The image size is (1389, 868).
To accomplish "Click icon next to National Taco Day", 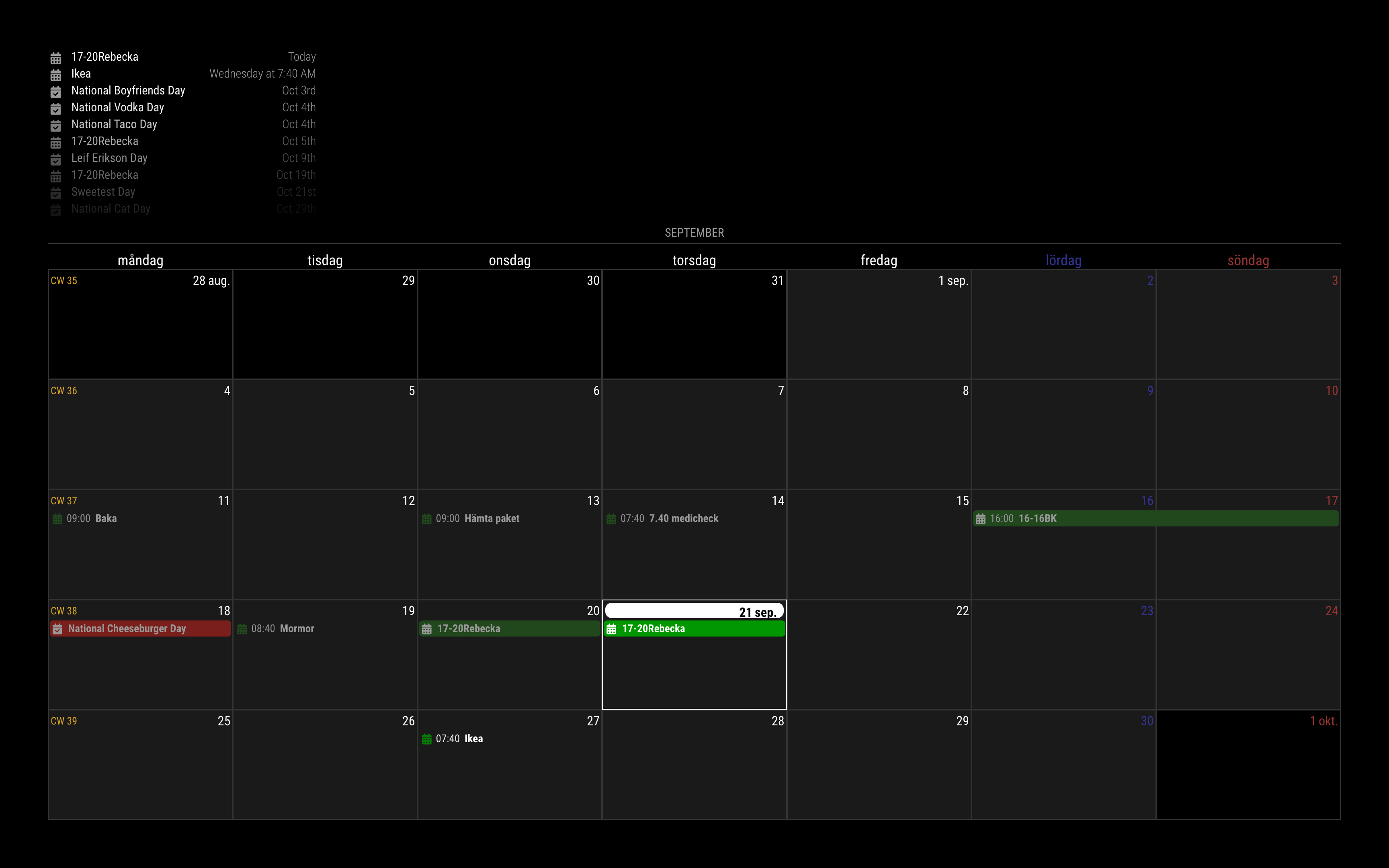I will (x=56, y=125).
